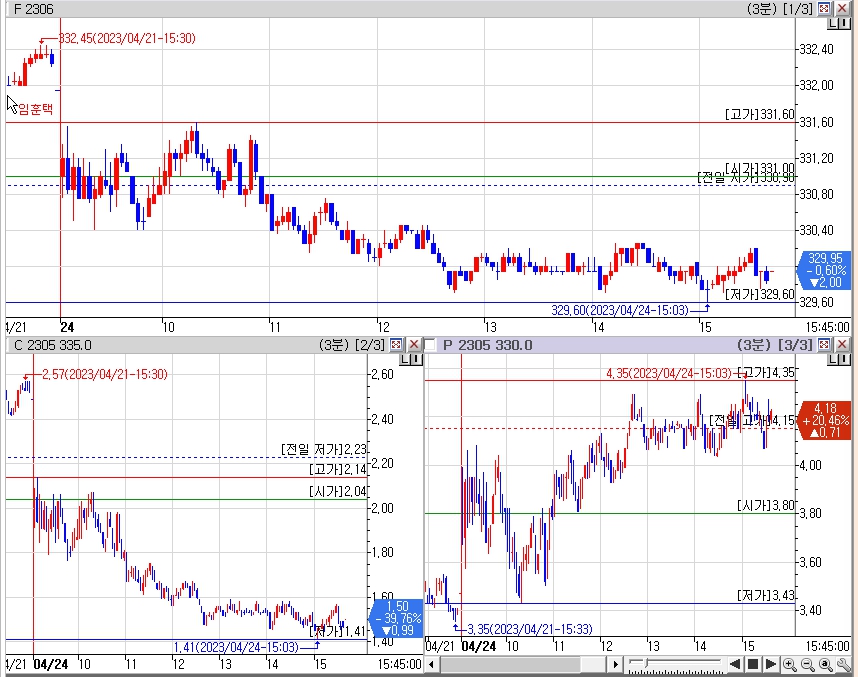Click the [전일 저가]2.23 label

[323, 449]
